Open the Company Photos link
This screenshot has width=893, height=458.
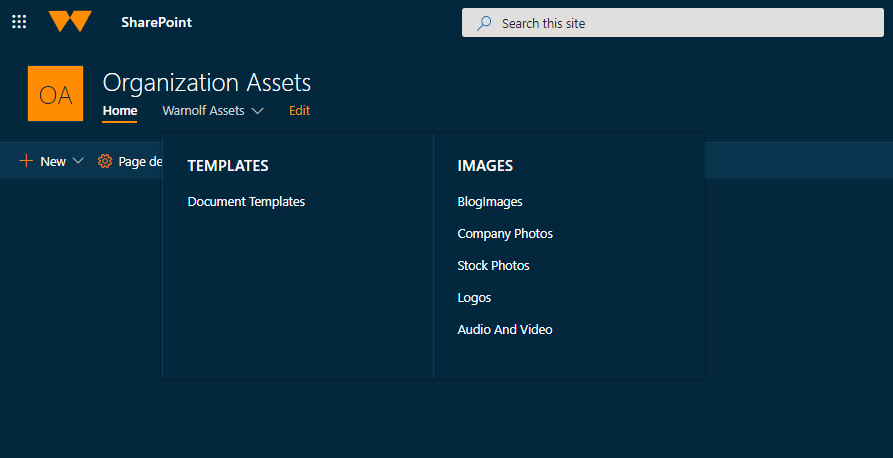[x=505, y=234]
